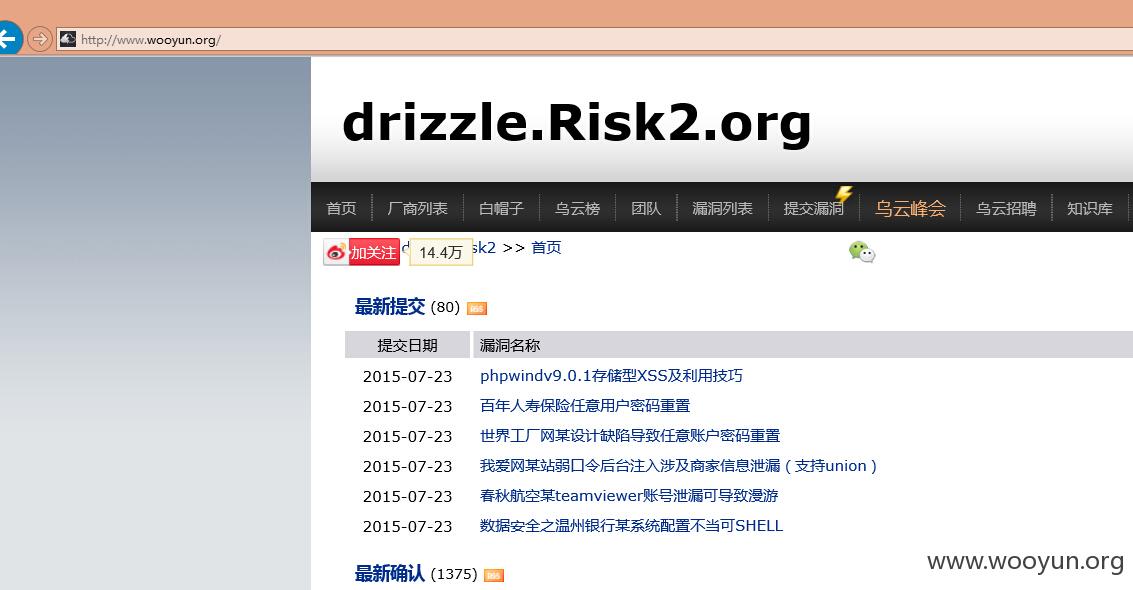Open the 团队 menu item

pos(646,209)
